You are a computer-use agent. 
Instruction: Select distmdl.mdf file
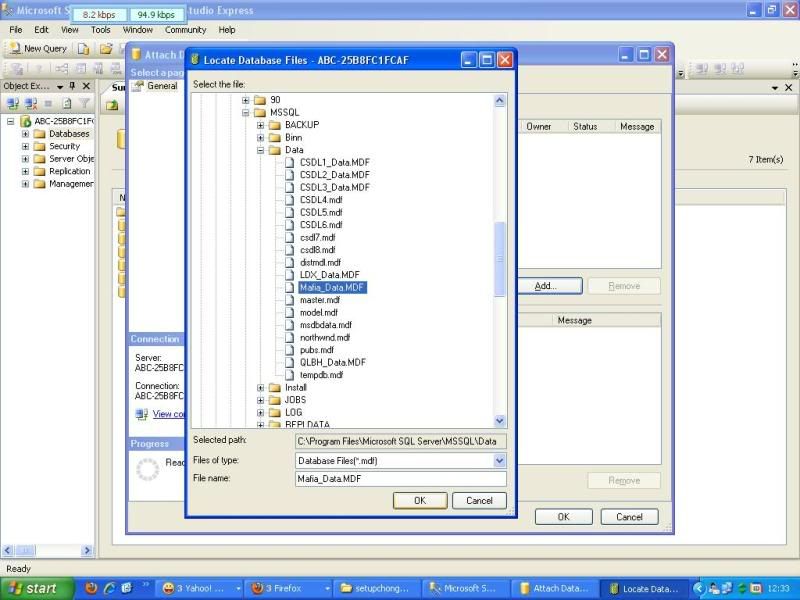[320, 263]
